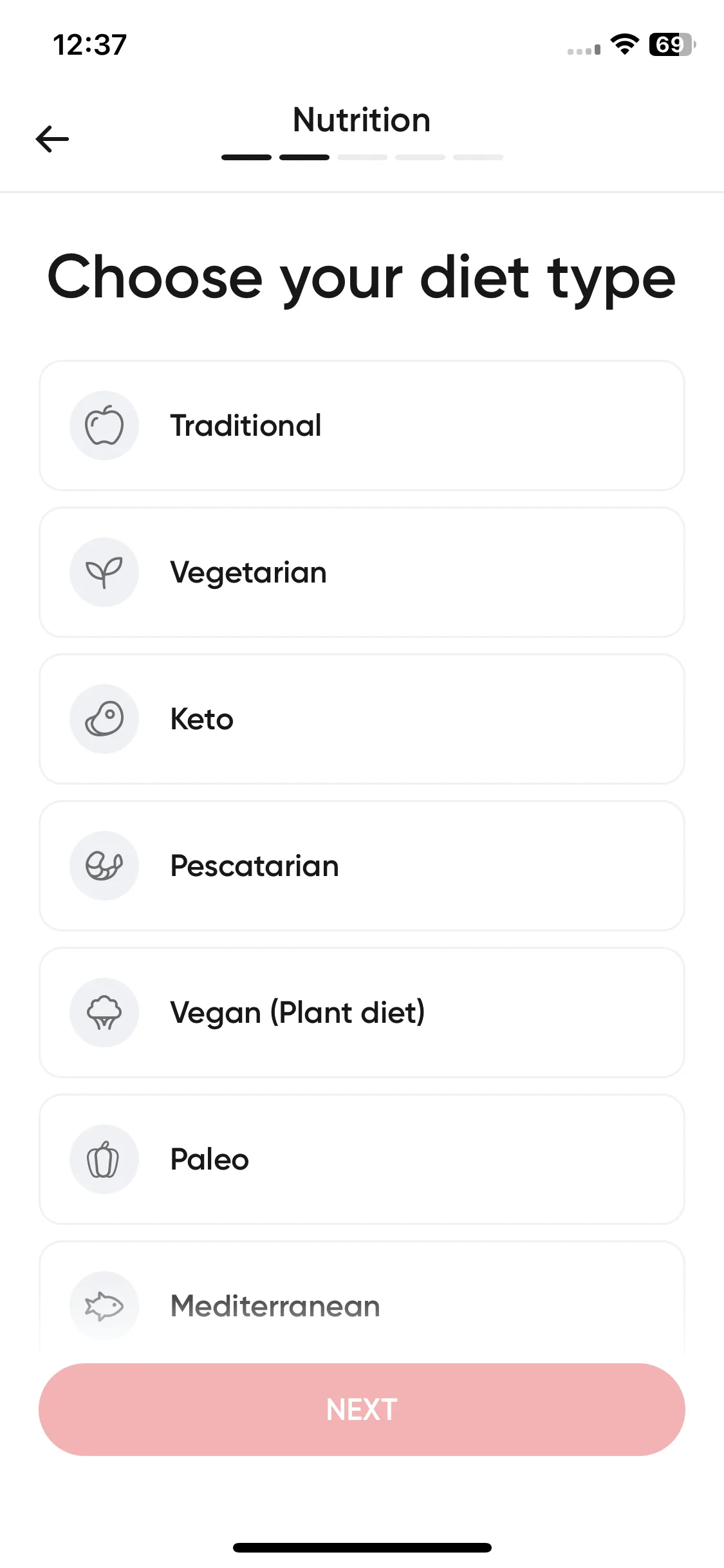724x1568 pixels.
Task: Click the second progress step indicator
Action: [x=304, y=157]
